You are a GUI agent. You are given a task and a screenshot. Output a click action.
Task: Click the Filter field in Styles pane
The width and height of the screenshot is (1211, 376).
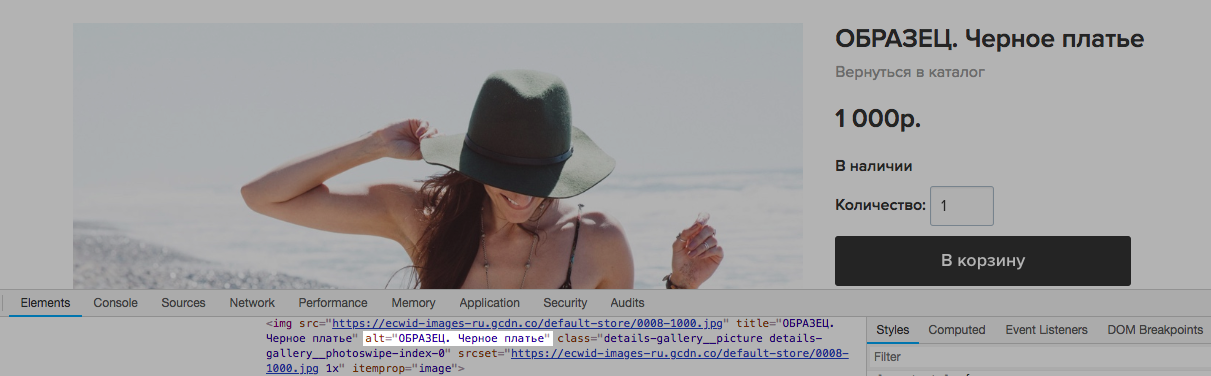pos(1038,356)
